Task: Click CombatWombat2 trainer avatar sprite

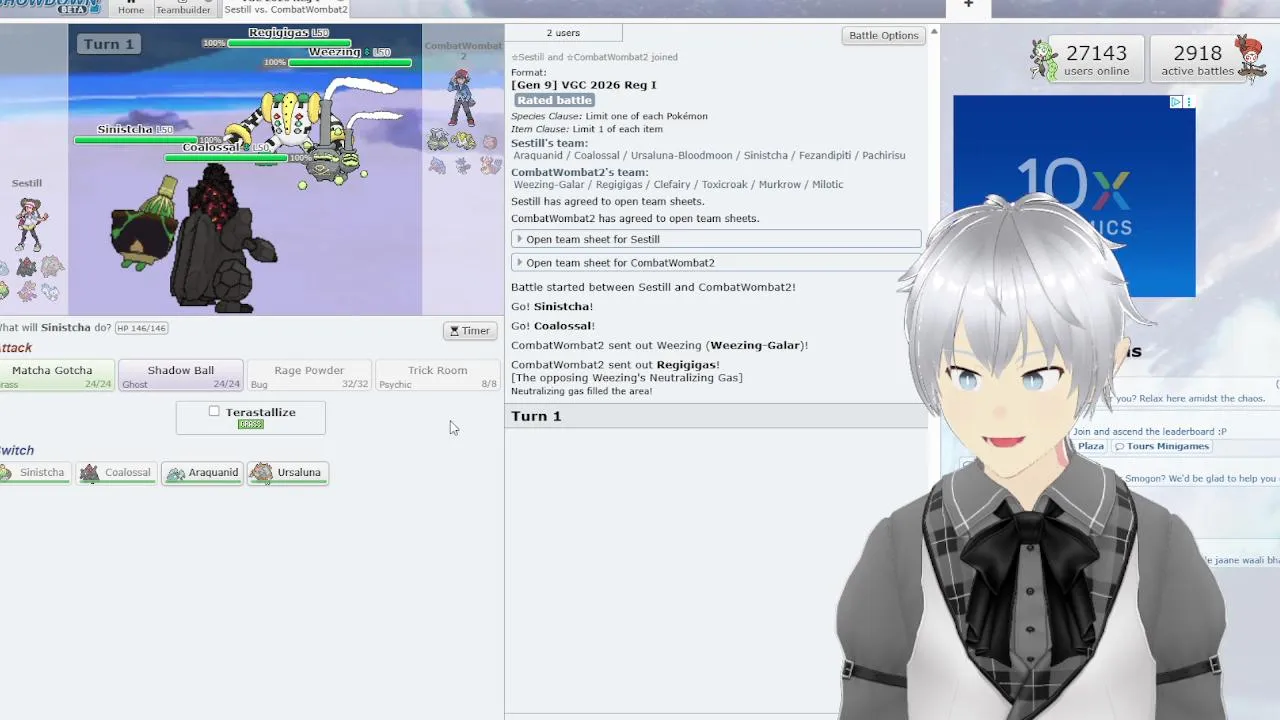Action: (x=461, y=96)
